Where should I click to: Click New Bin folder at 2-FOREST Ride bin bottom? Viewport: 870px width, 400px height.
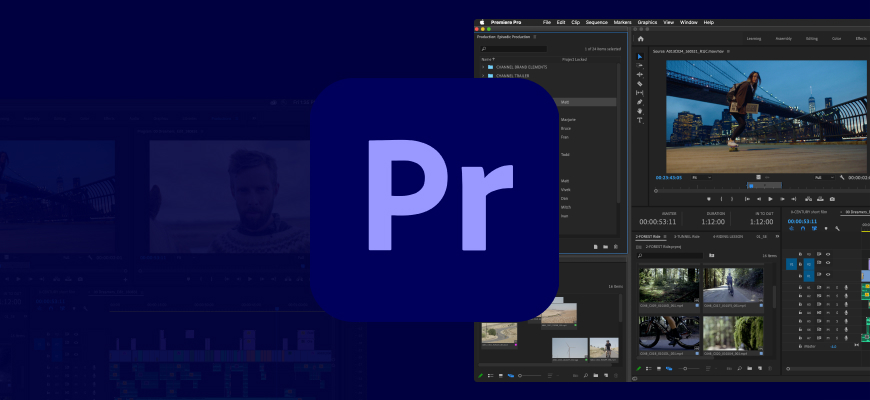(750, 368)
